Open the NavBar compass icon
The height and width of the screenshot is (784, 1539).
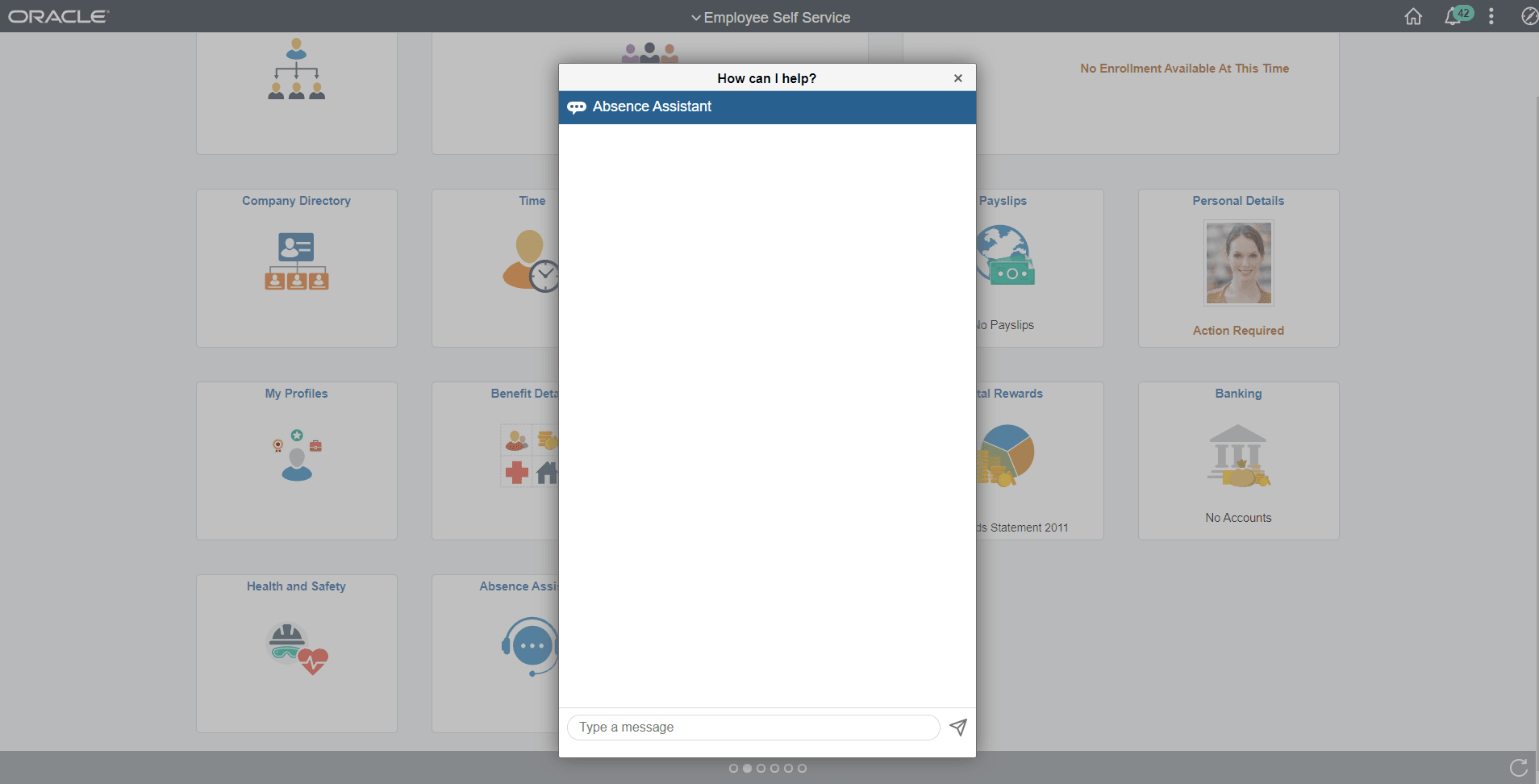(x=1529, y=16)
